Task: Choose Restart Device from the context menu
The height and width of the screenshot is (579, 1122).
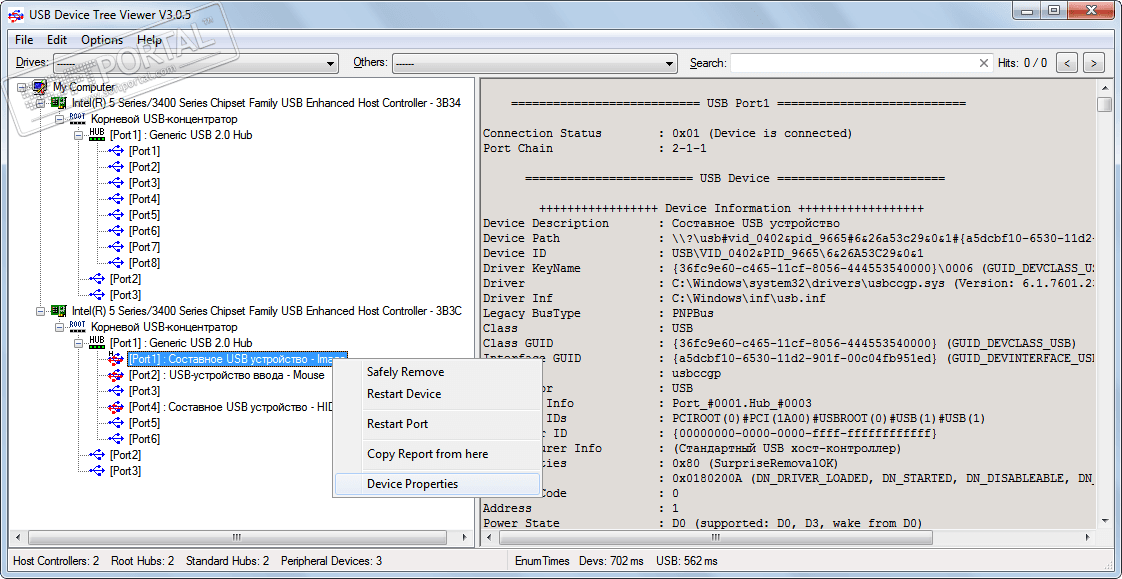Action: click(437, 394)
